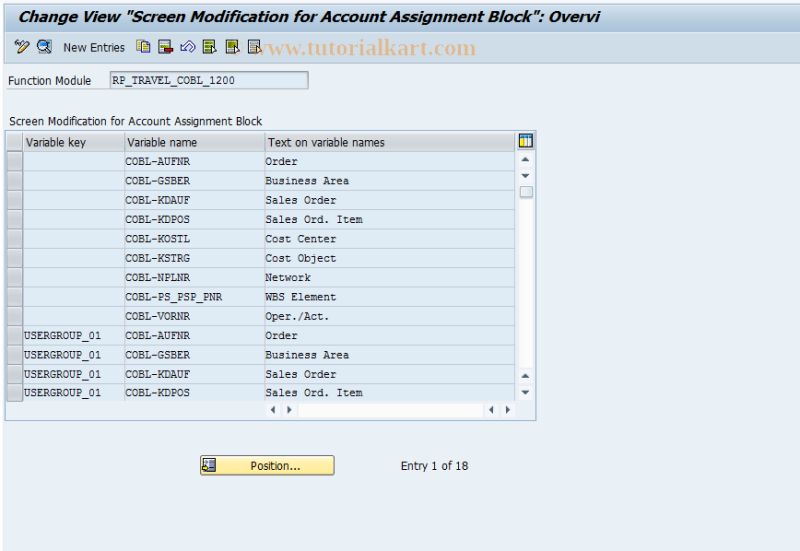This screenshot has width=800, height=551.
Task: Click the Variable name column header
Action: point(194,142)
